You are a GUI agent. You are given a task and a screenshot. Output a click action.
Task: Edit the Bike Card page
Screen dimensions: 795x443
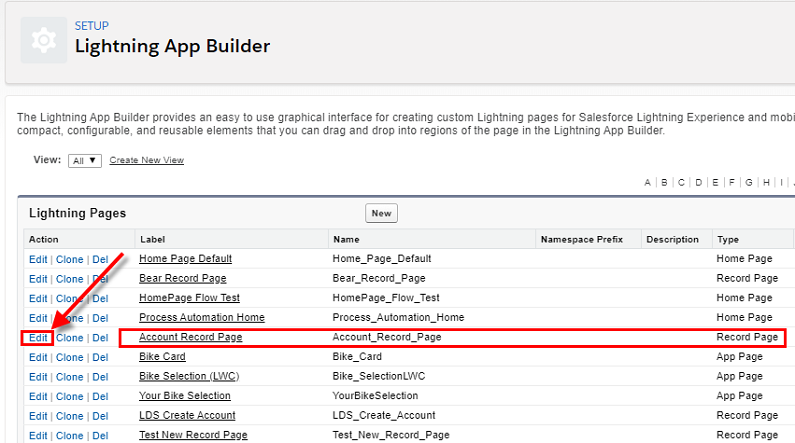(x=38, y=358)
